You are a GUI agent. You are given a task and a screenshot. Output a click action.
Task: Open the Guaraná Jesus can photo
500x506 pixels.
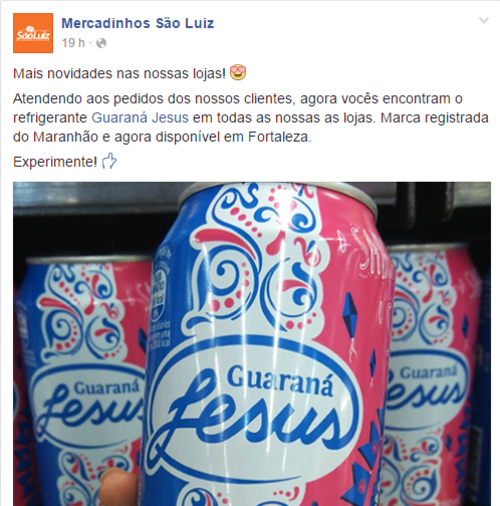[252, 344]
